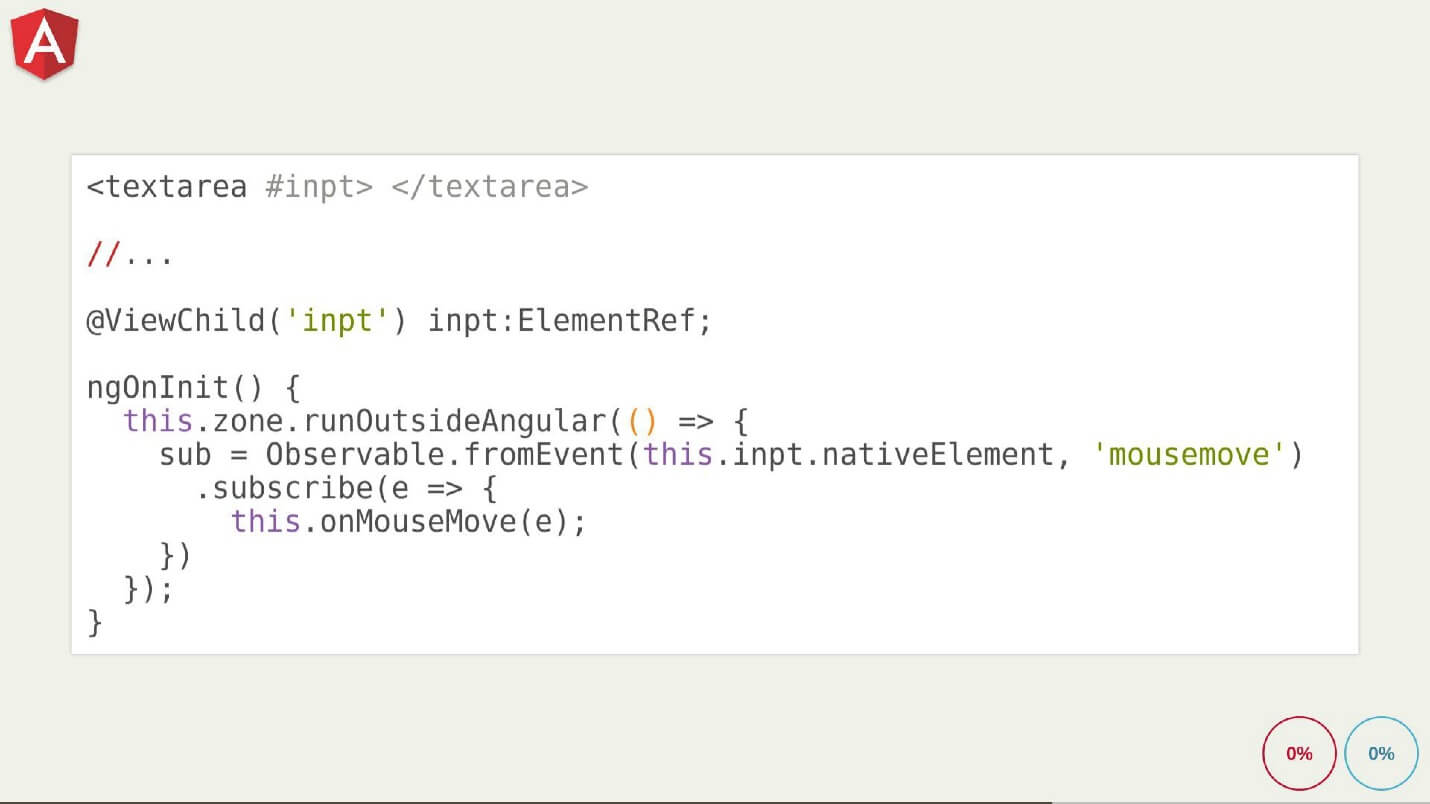1430x804 pixels.
Task: Click the Angular logo
Action: 44,42
